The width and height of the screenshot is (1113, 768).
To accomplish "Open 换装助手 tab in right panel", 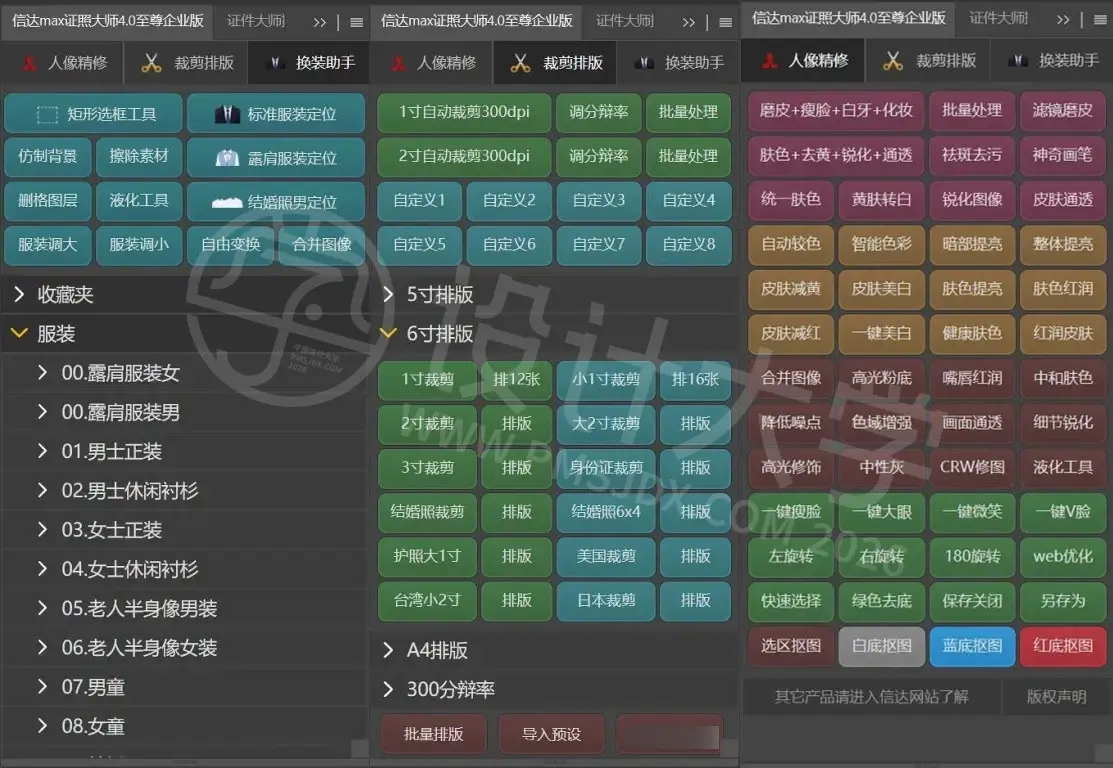I will (1053, 61).
